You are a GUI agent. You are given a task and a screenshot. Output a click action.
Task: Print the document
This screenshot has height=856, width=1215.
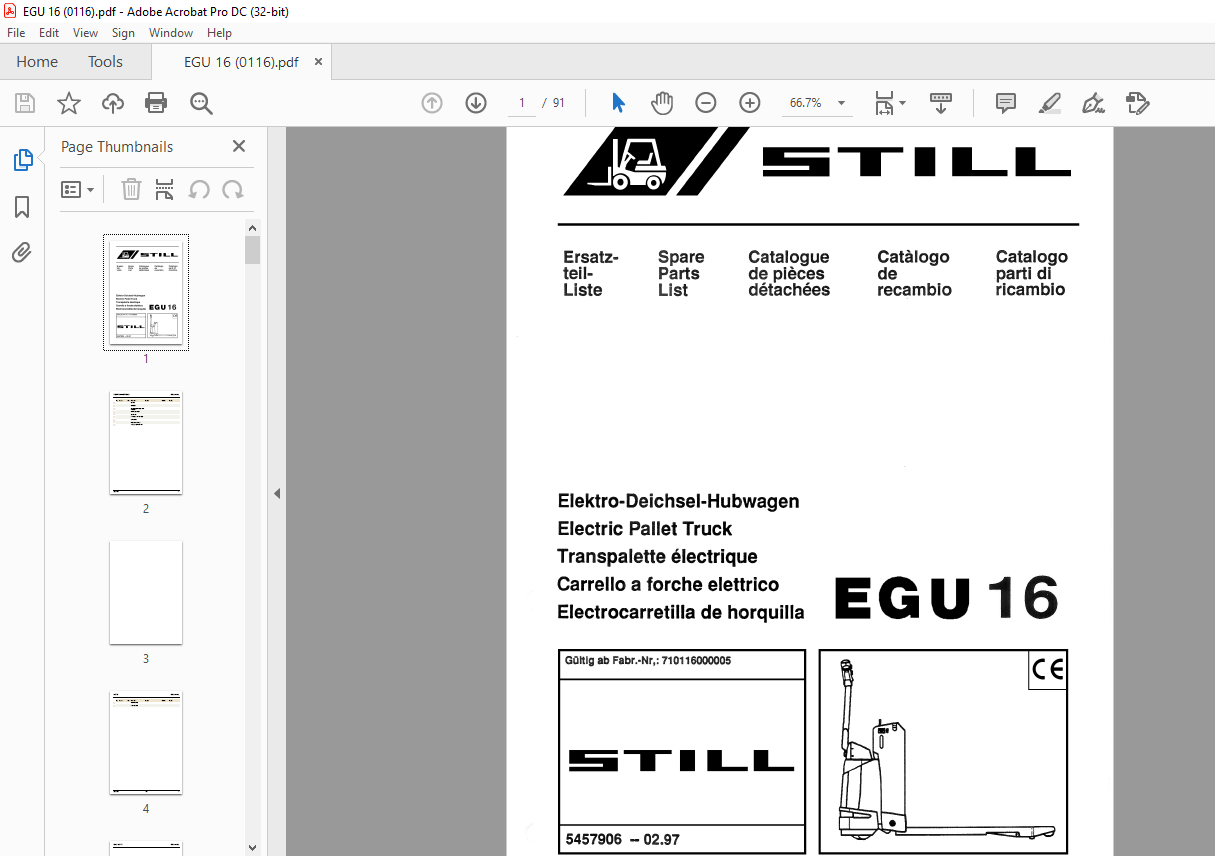click(x=156, y=103)
